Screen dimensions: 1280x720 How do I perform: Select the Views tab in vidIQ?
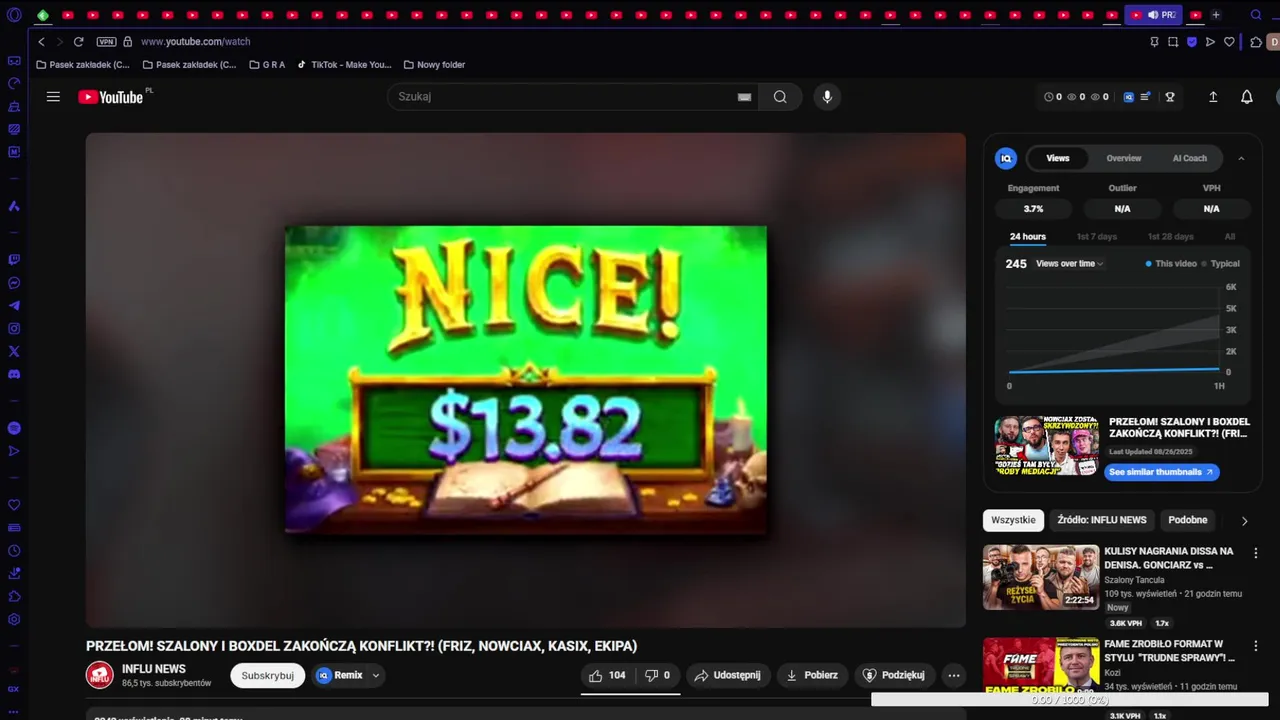pyautogui.click(x=1058, y=158)
